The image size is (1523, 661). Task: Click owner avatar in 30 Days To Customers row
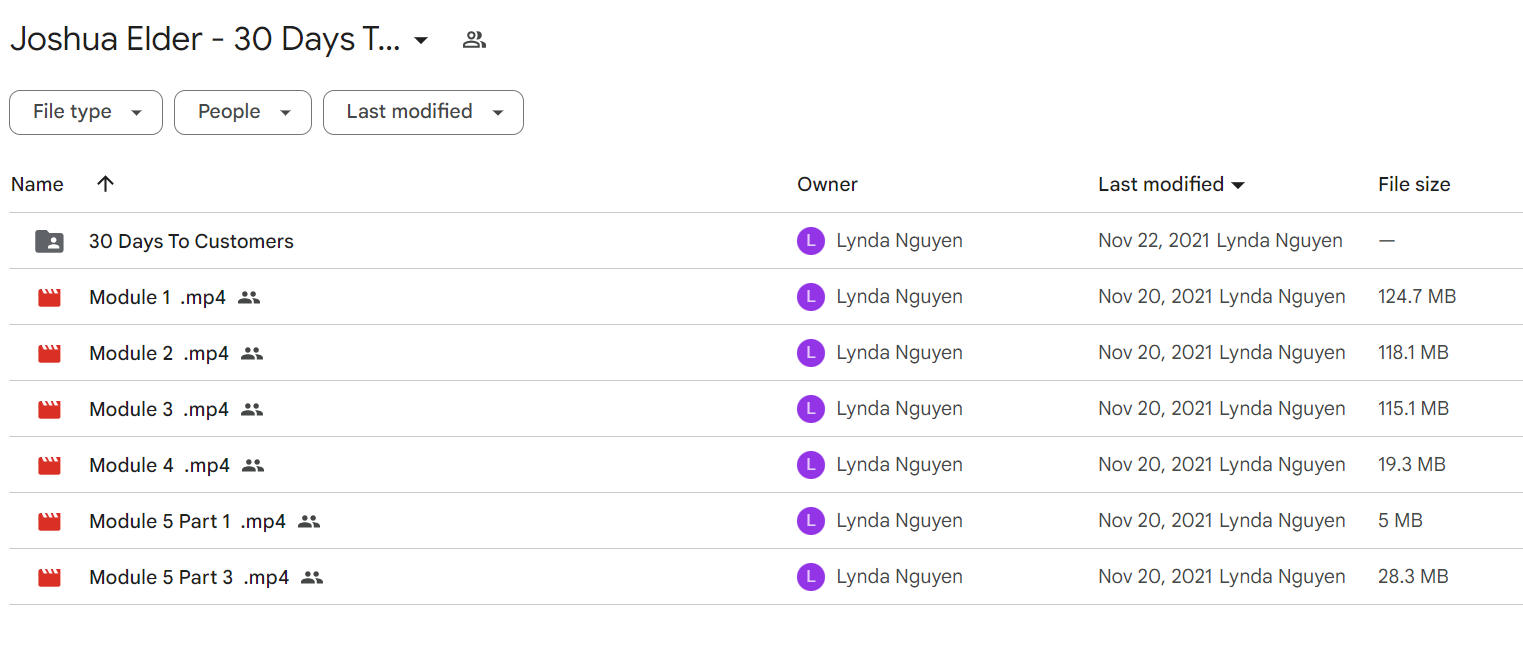(x=811, y=241)
